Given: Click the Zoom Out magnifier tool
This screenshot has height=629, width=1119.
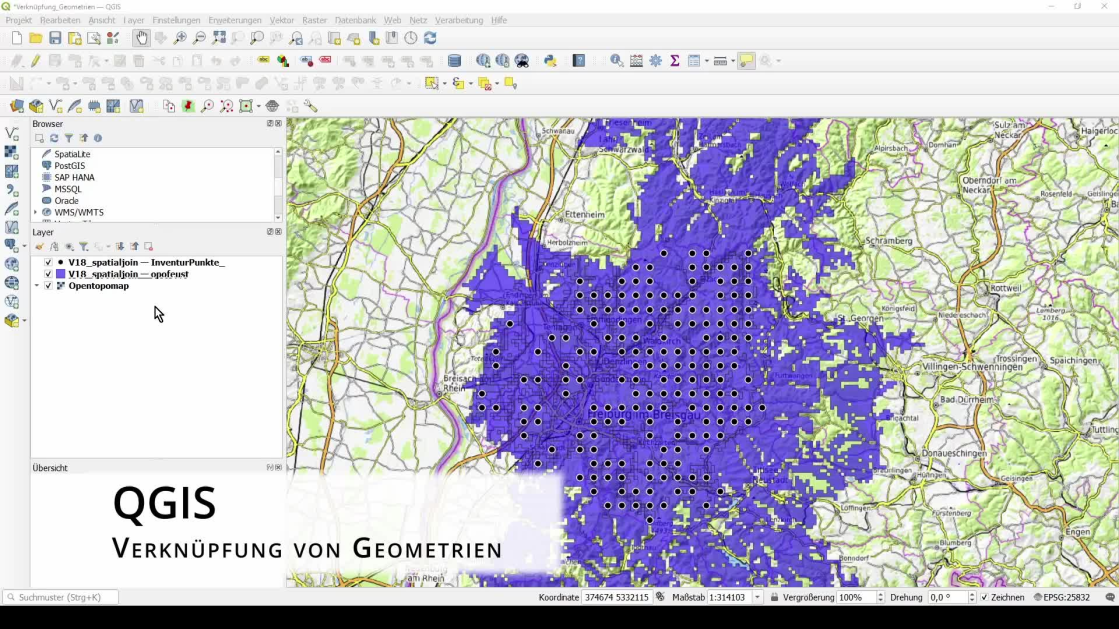Looking at the screenshot, I should click(x=199, y=38).
